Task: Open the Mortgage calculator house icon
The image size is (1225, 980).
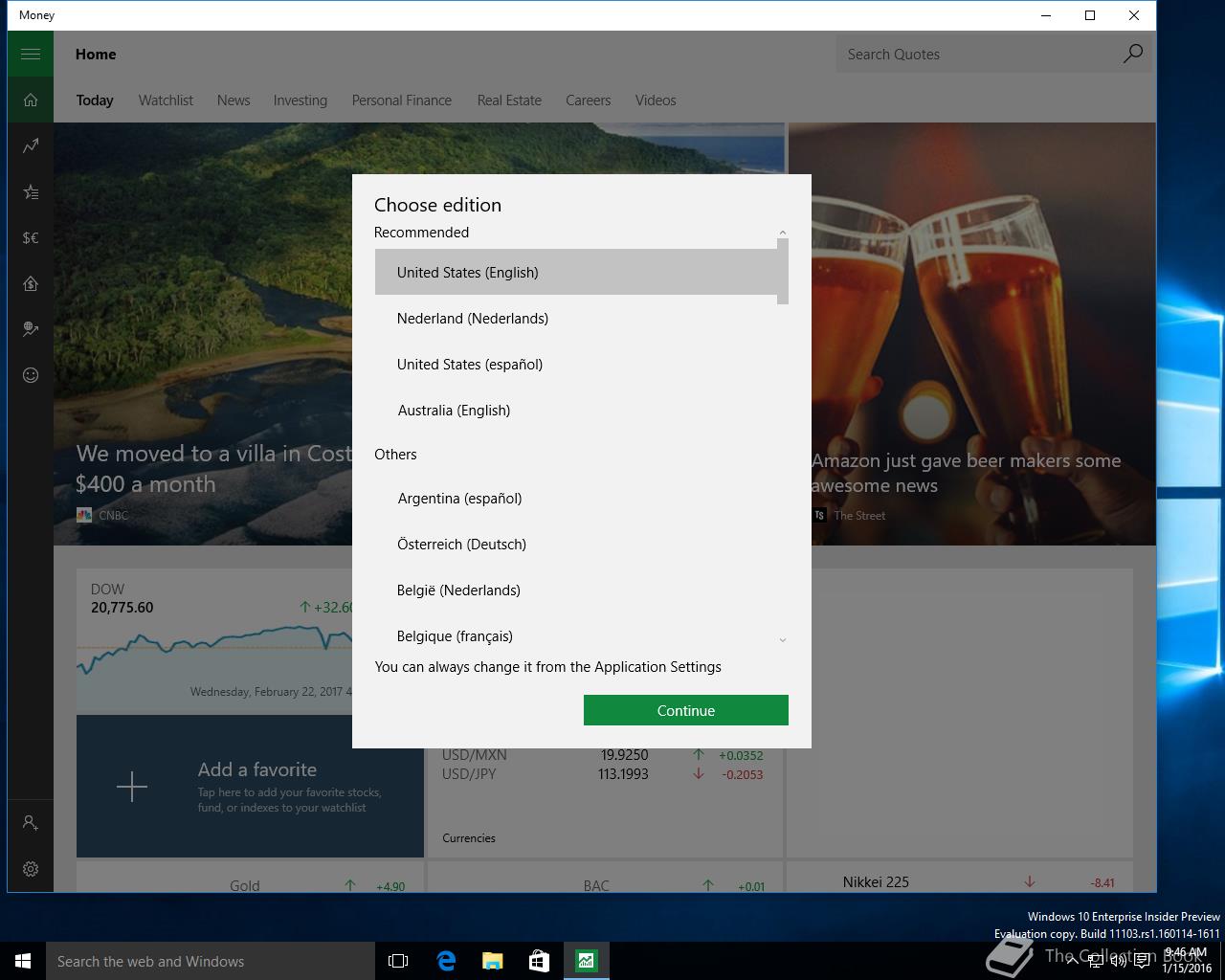Action: 31,283
